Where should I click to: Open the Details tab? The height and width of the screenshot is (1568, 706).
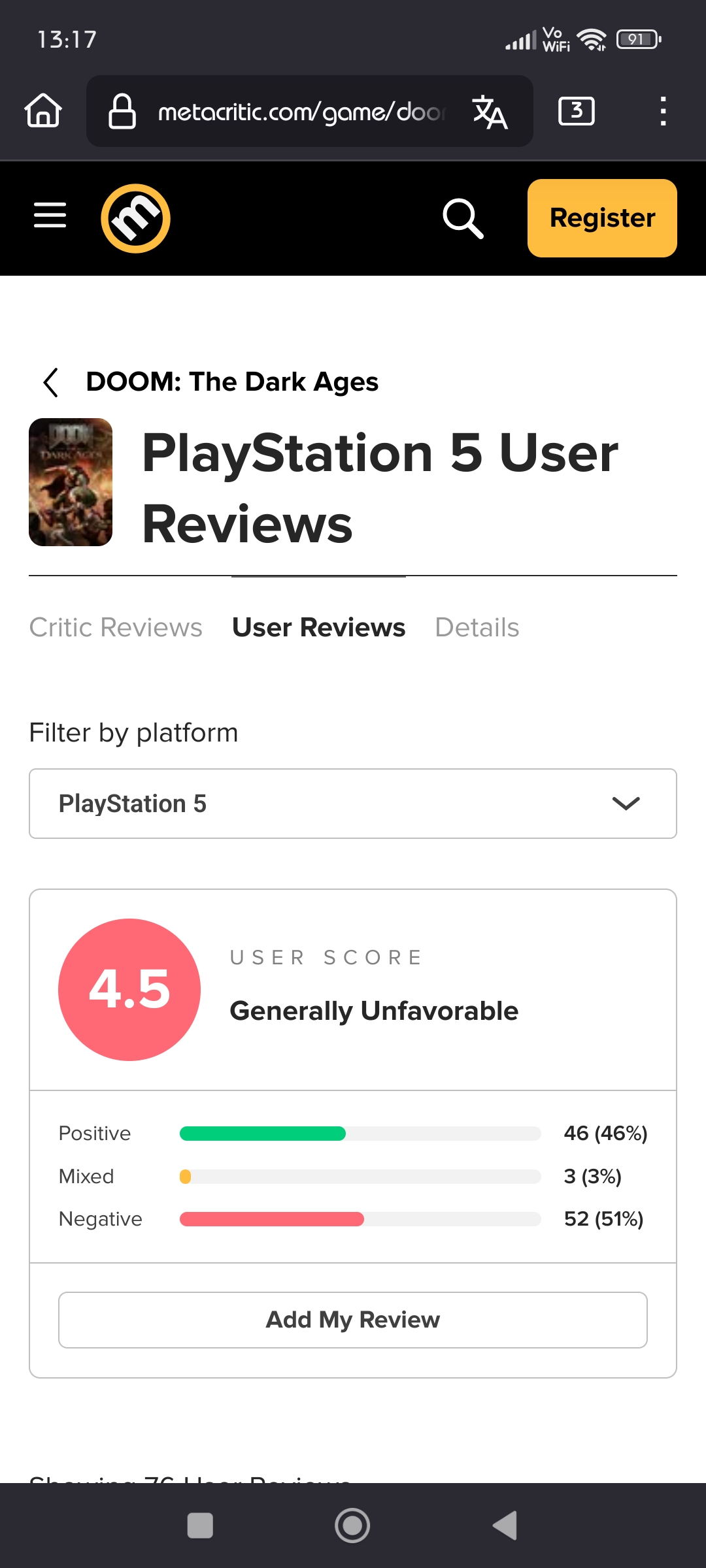(477, 627)
